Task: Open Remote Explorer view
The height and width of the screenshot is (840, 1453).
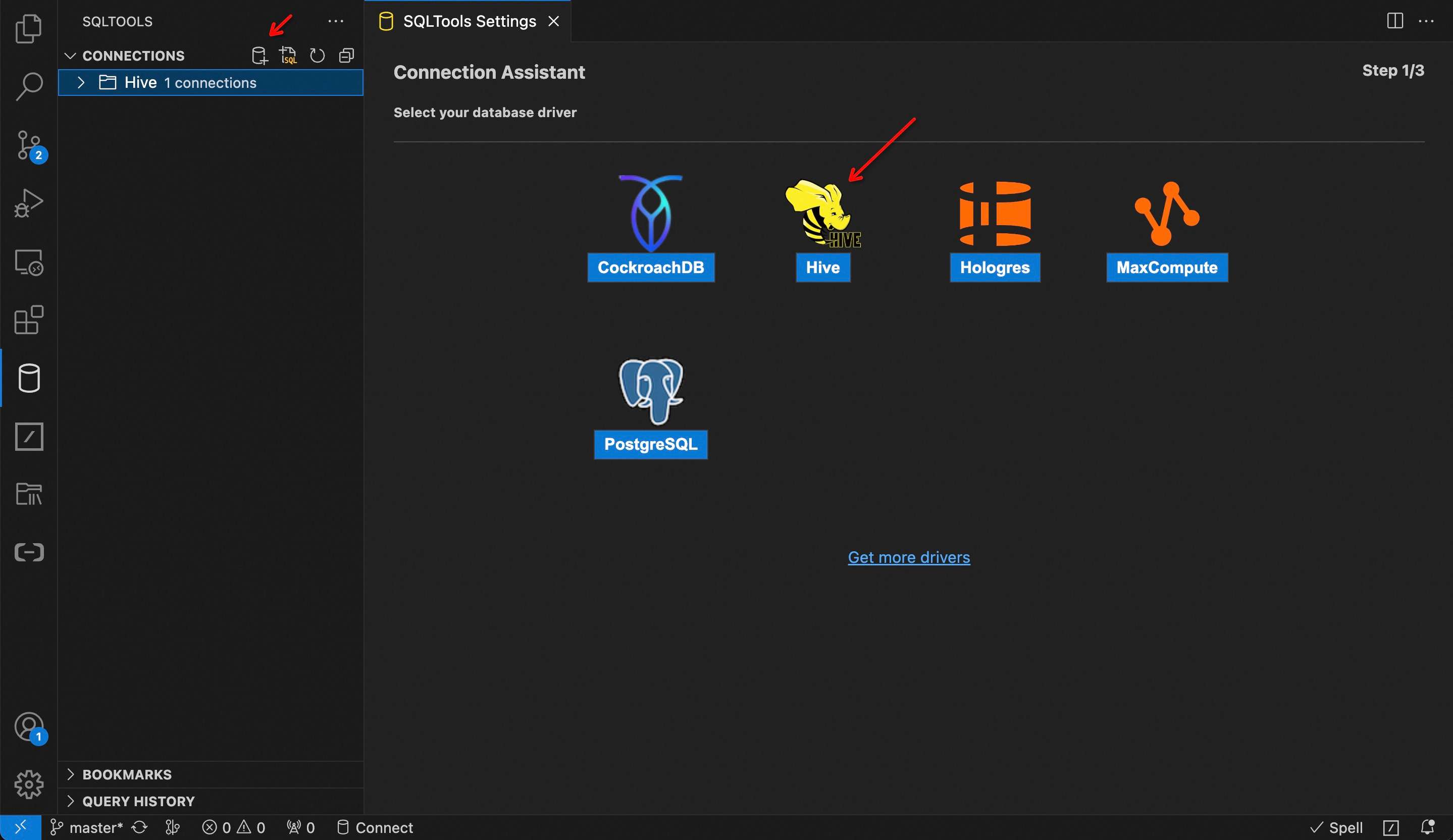Action: coord(28,262)
